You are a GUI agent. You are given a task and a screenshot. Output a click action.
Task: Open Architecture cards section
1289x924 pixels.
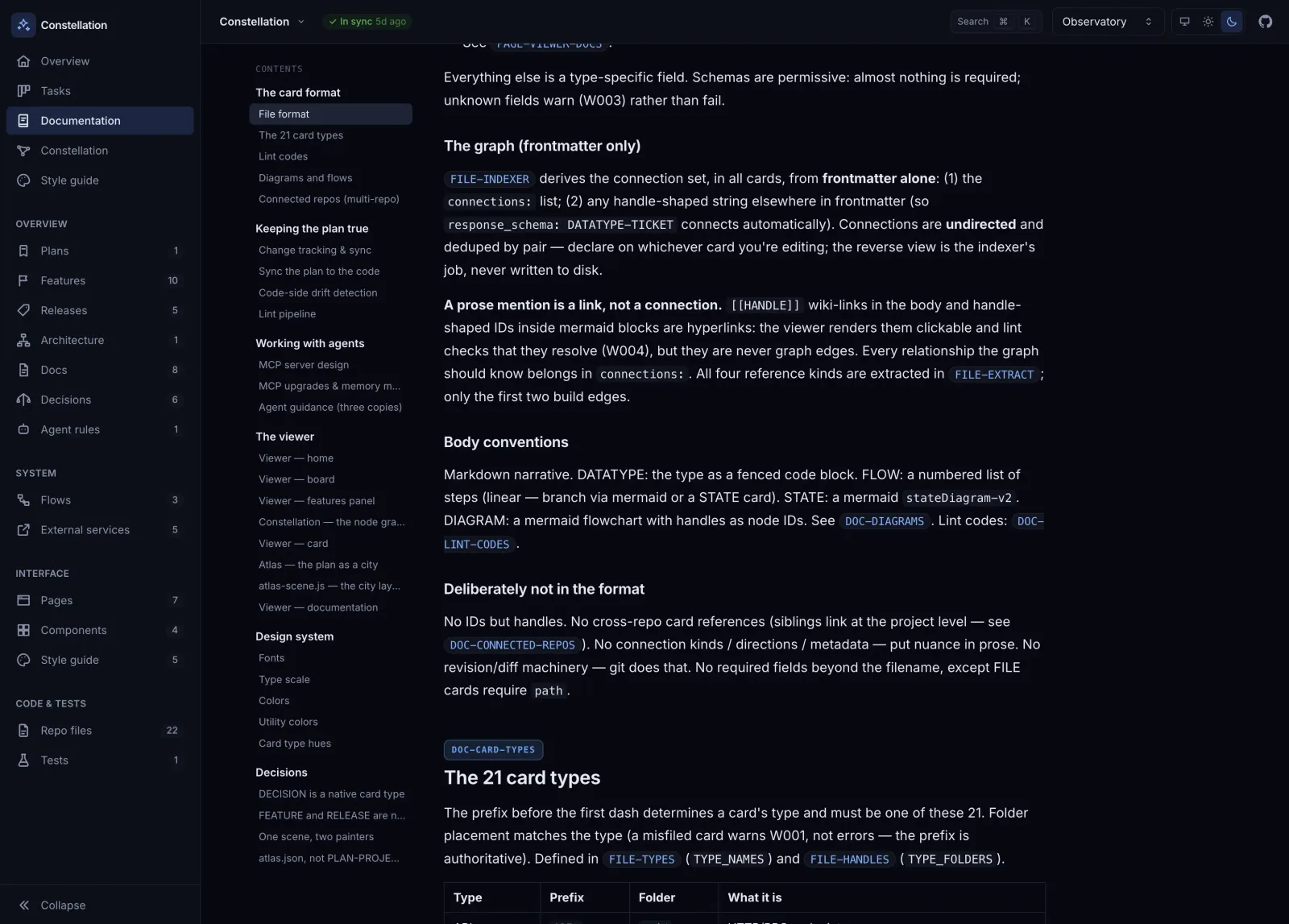100,340
